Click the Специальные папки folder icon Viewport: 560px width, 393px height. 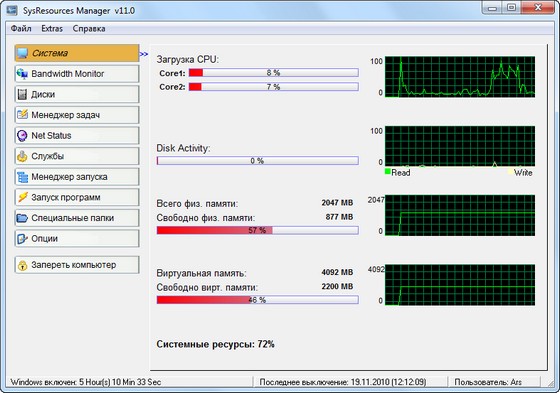coord(22,218)
